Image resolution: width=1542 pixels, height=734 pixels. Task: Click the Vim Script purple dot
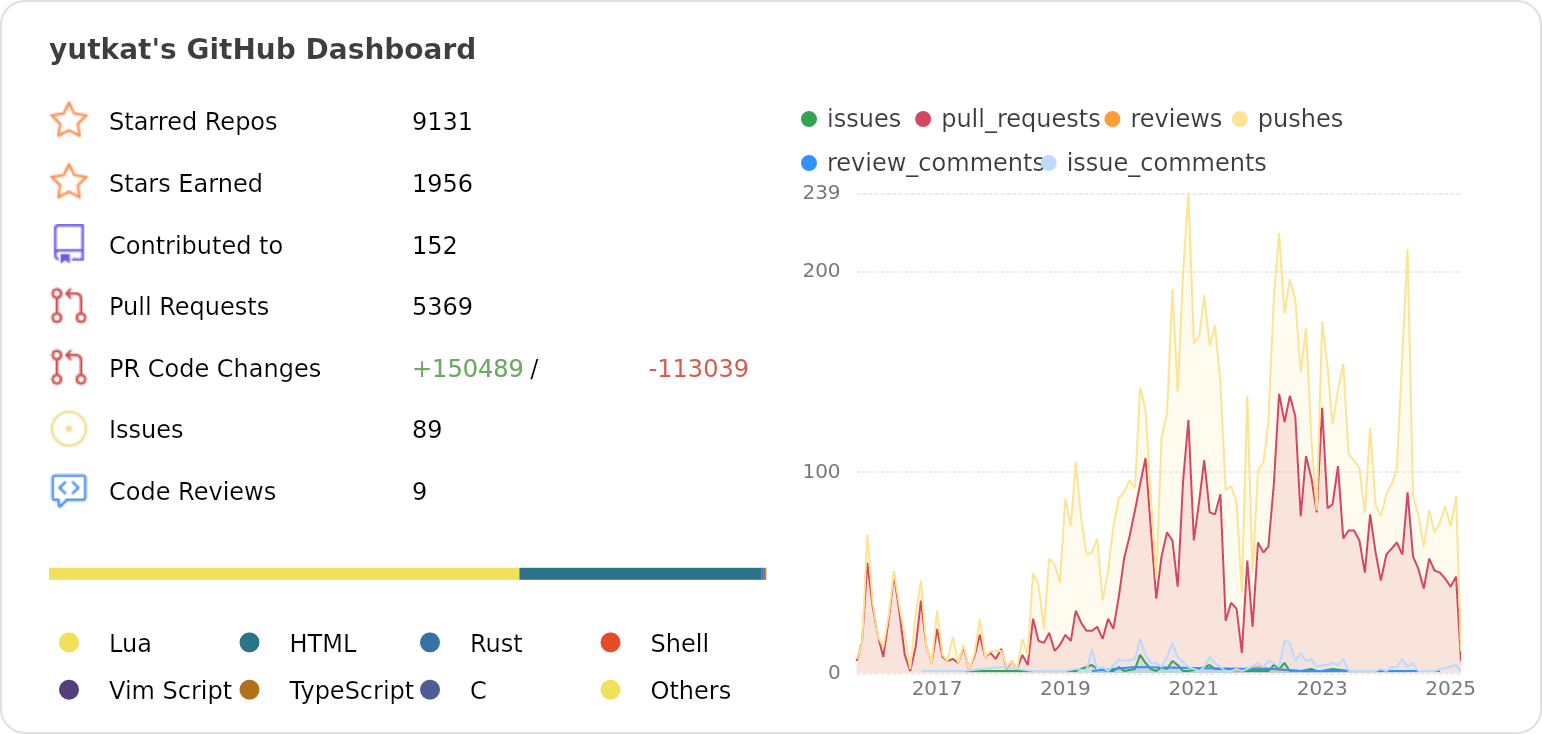click(x=69, y=690)
